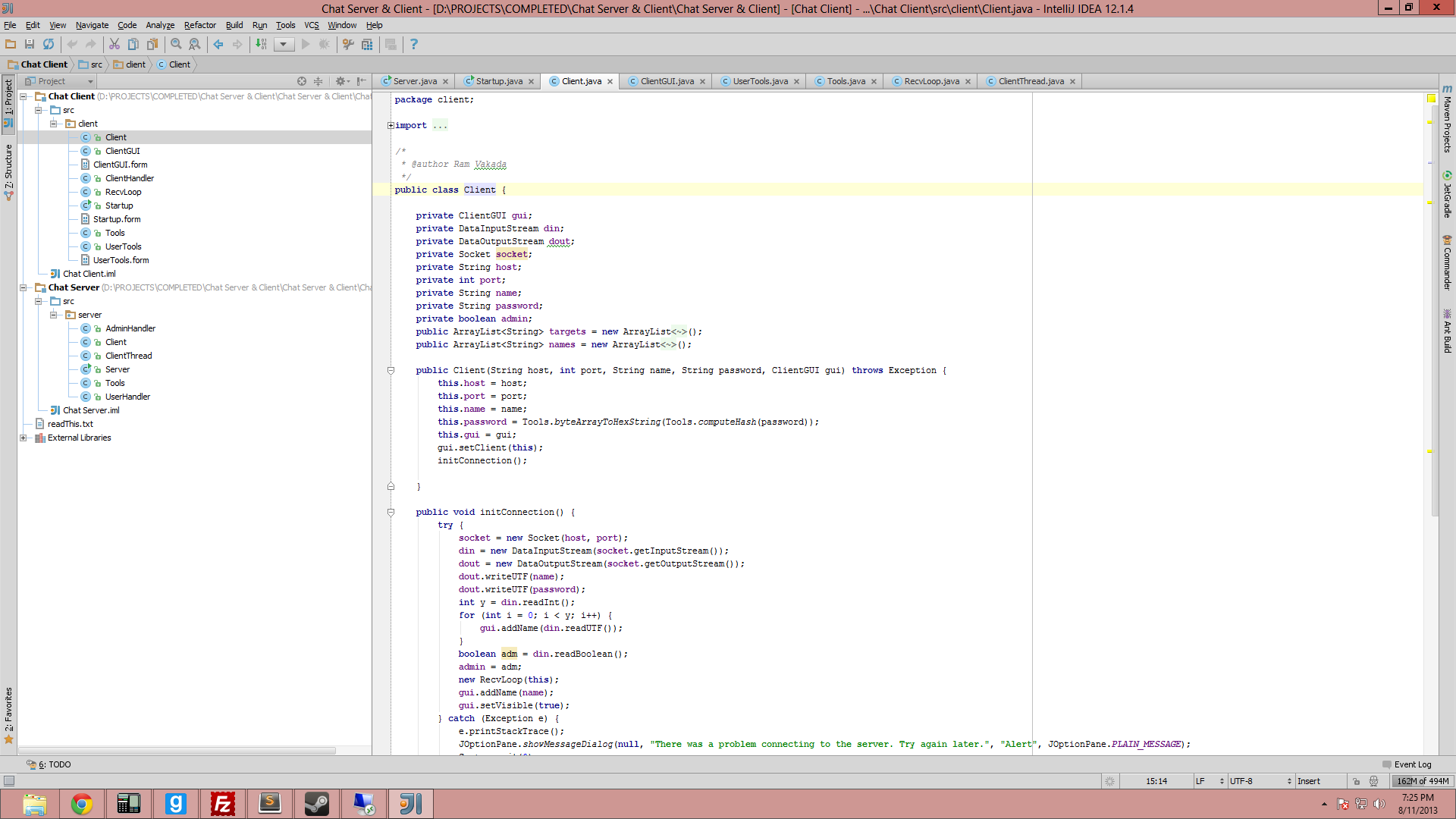Expand the collapsed import block

(x=391, y=126)
